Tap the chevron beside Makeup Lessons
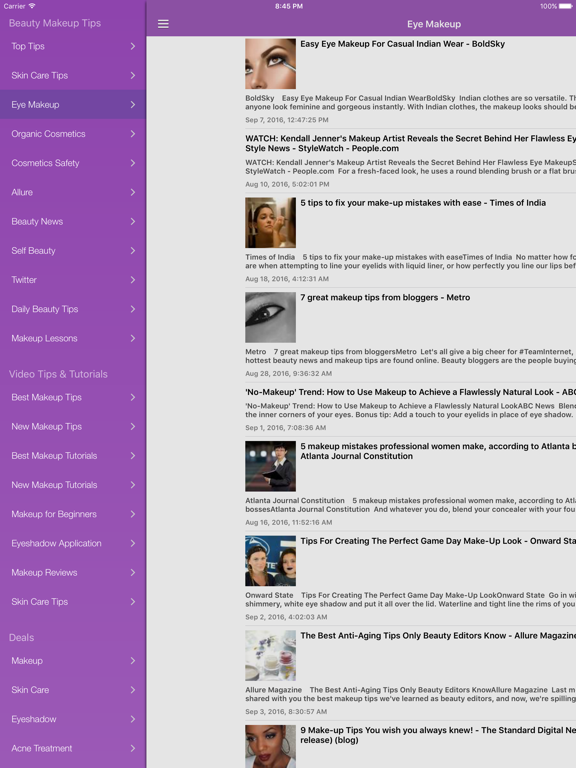 tap(133, 338)
